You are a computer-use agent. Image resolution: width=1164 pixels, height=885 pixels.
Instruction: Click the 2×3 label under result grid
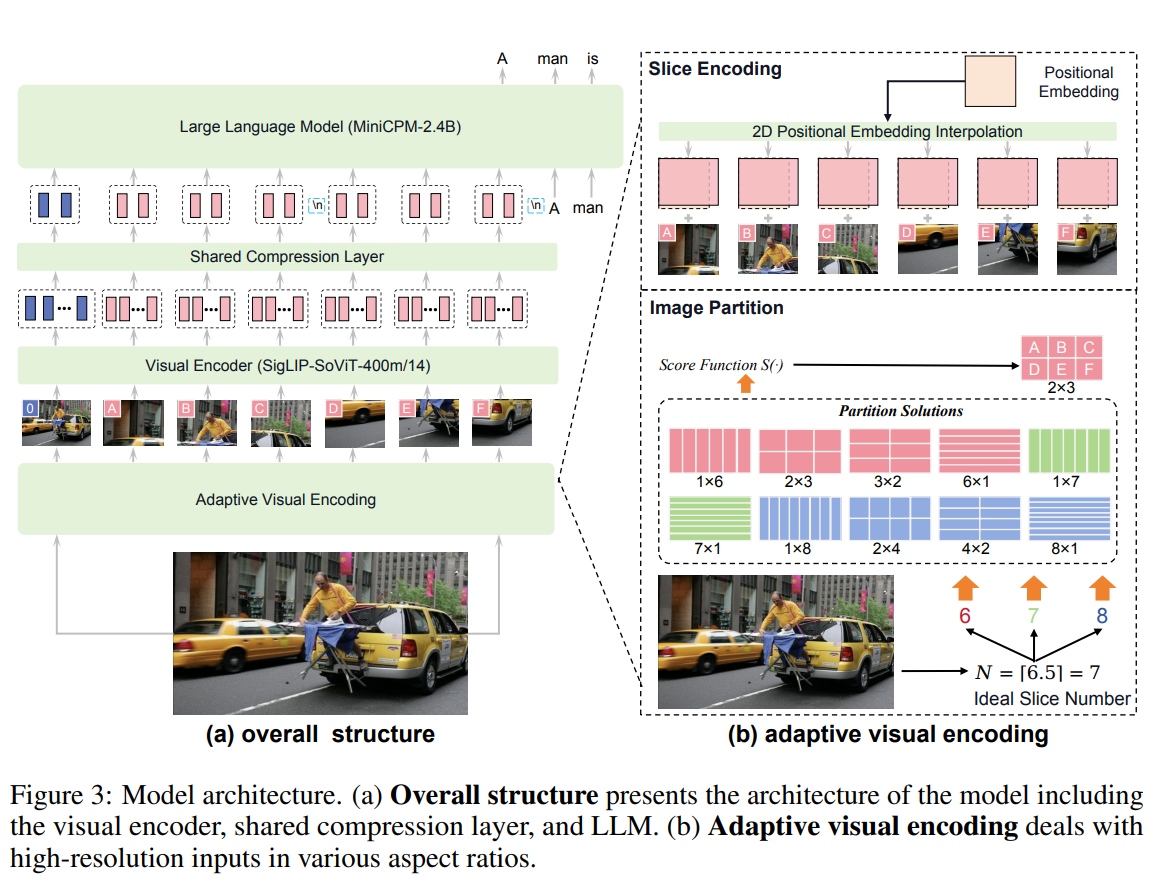(x=1061, y=388)
